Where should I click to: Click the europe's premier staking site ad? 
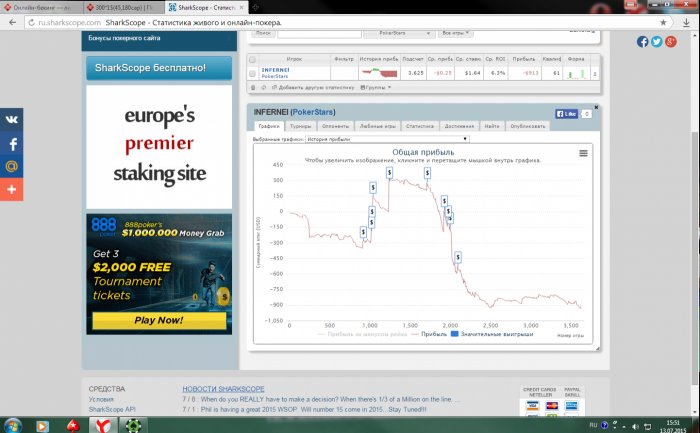click(x=159, y=147)
